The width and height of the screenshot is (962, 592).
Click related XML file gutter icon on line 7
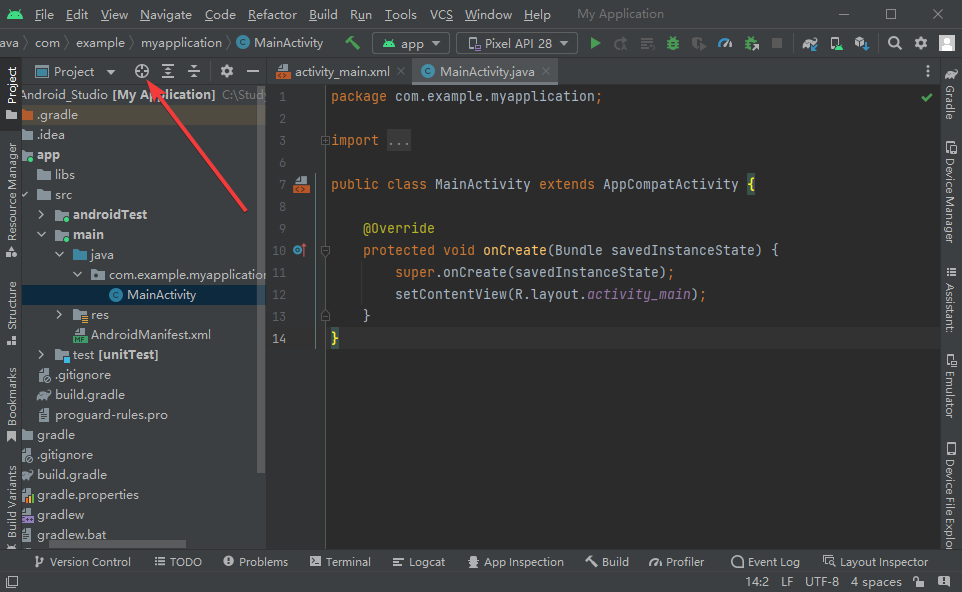pos(301,184)
